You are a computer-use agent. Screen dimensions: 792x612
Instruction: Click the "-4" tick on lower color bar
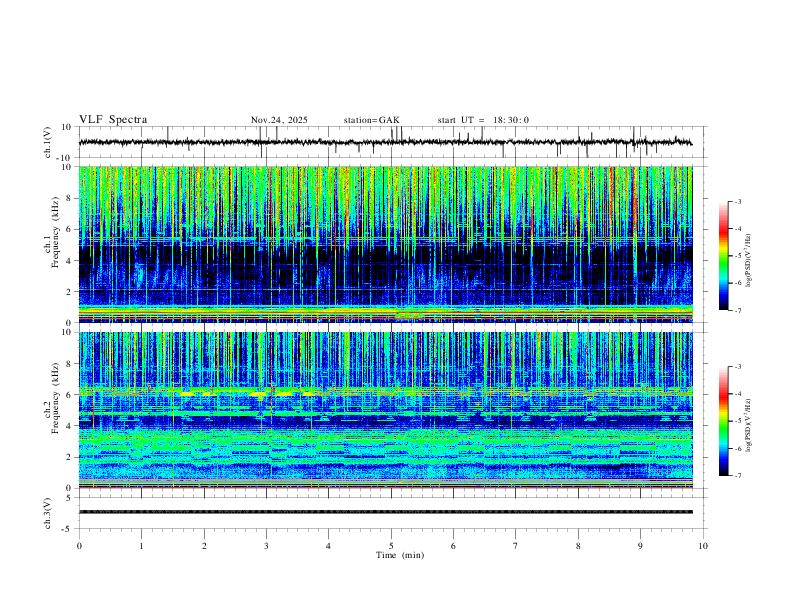point(737,394)
